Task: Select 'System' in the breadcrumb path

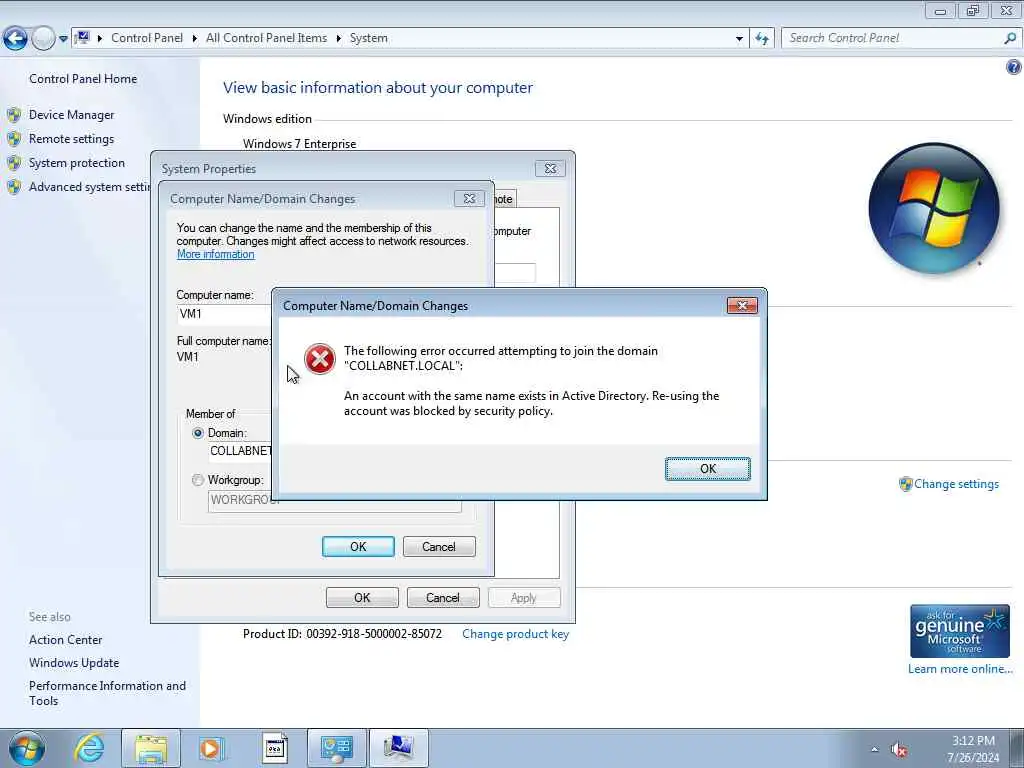Action: [x=368, y=38]
